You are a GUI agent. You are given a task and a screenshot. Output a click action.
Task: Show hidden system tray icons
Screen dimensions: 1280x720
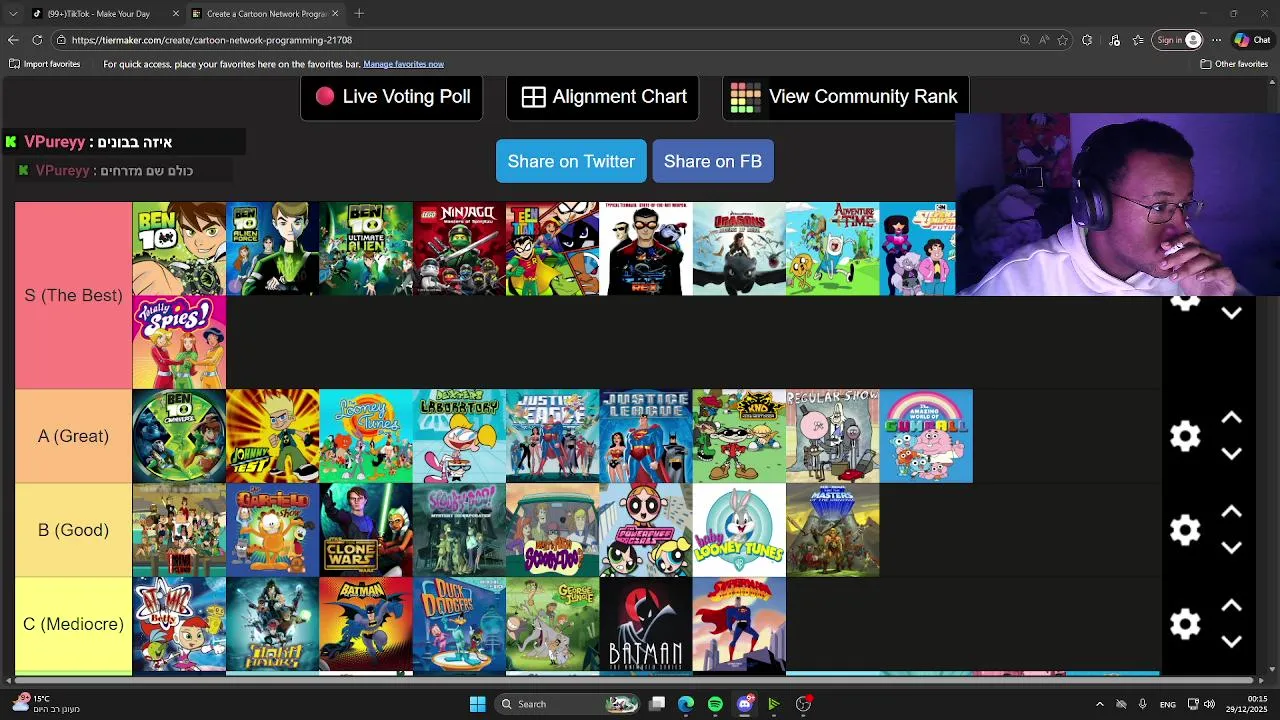point(1100,704)
